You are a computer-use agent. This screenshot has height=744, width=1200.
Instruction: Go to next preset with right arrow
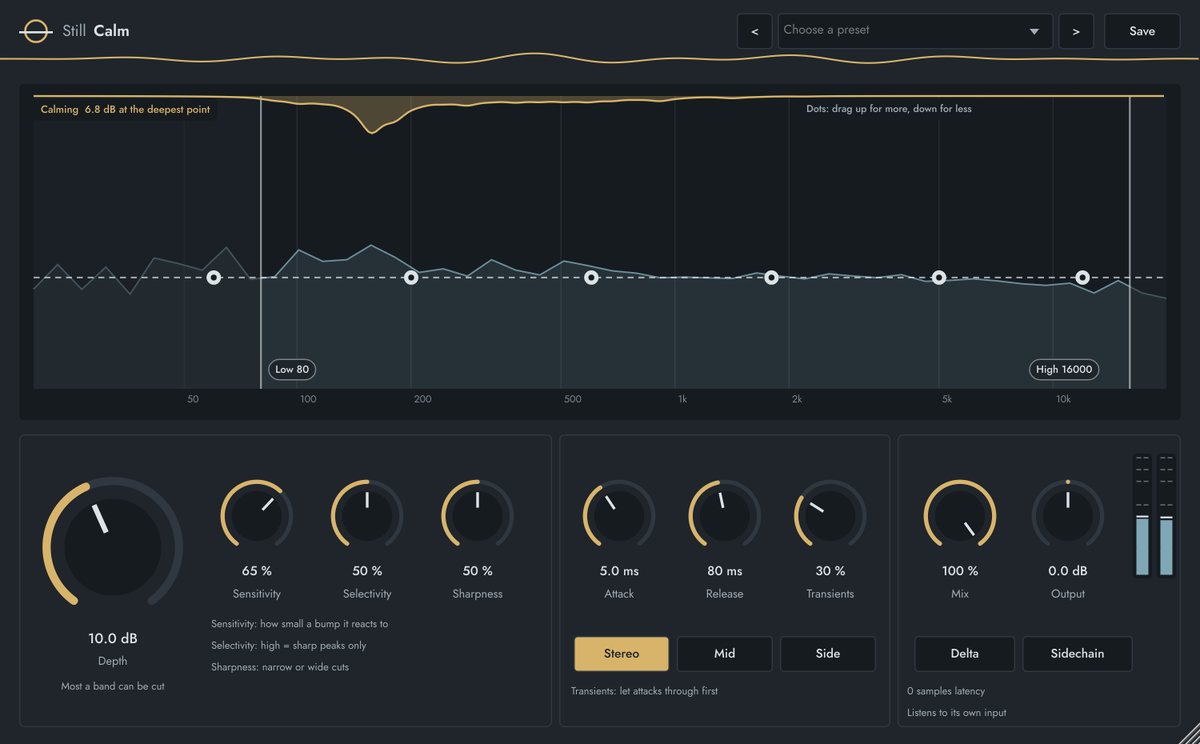1076,31
